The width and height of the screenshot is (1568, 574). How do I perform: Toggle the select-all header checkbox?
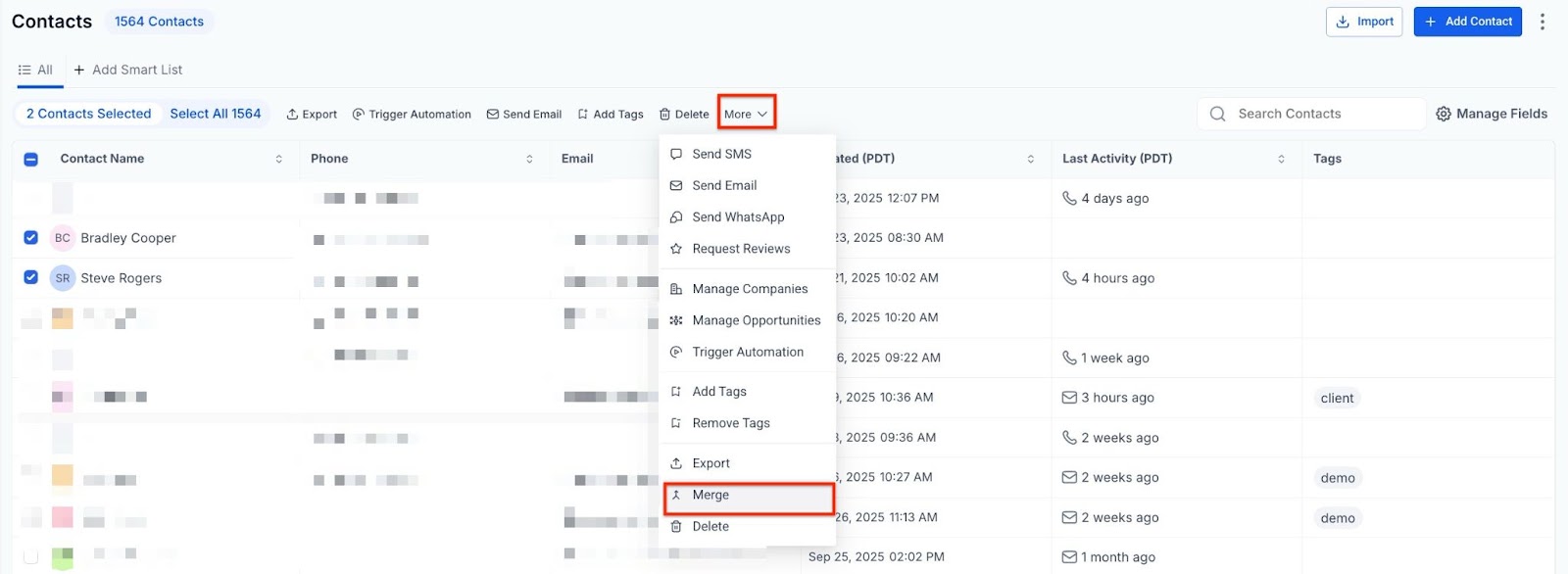pos(30,159)
